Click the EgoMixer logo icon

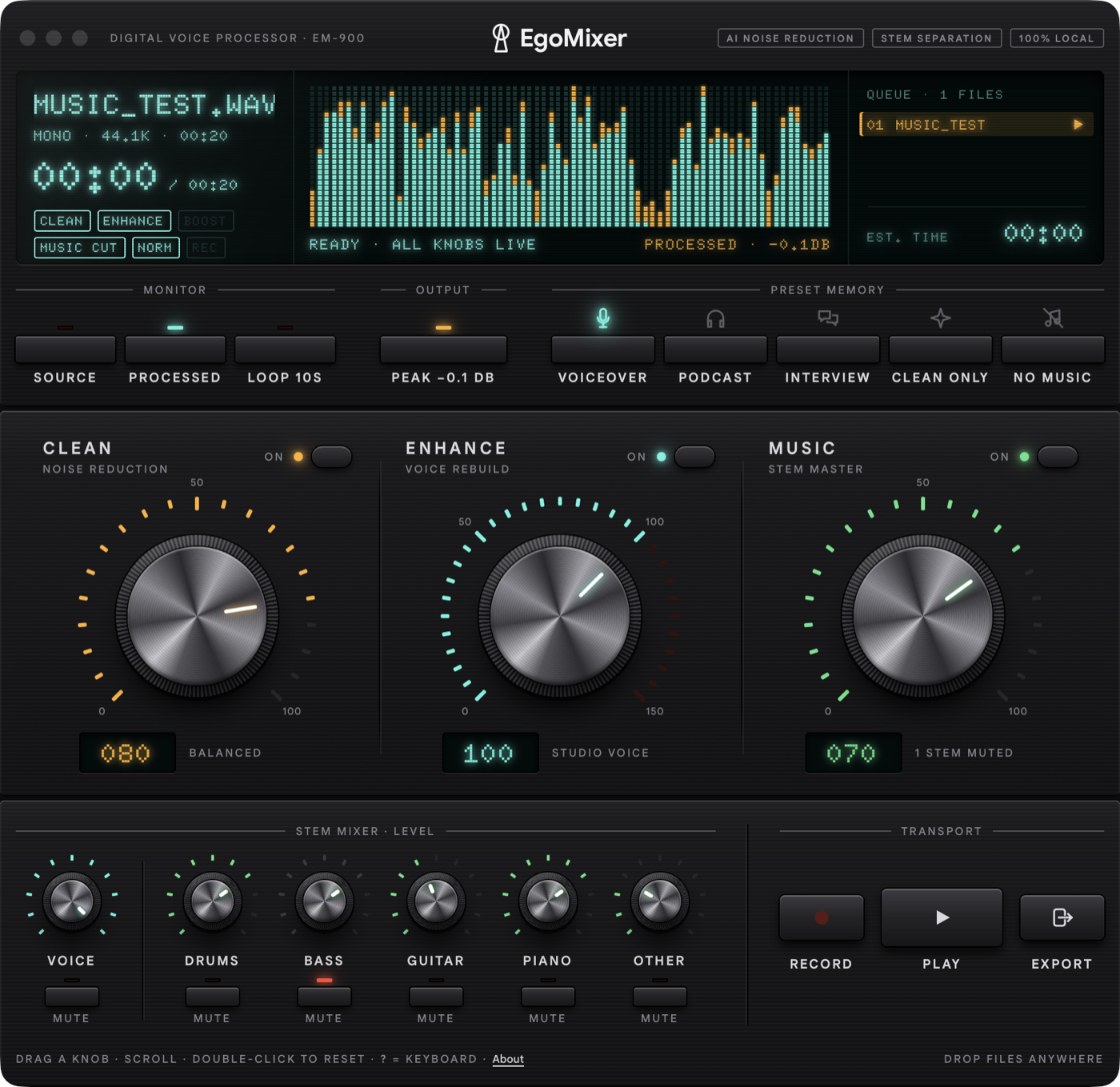pos(501,38)
